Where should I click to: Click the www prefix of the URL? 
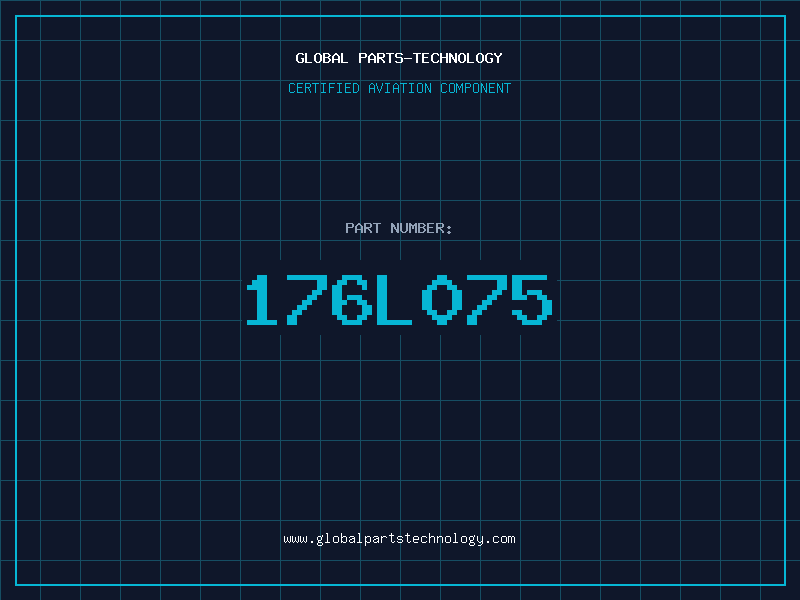(295, 539)
